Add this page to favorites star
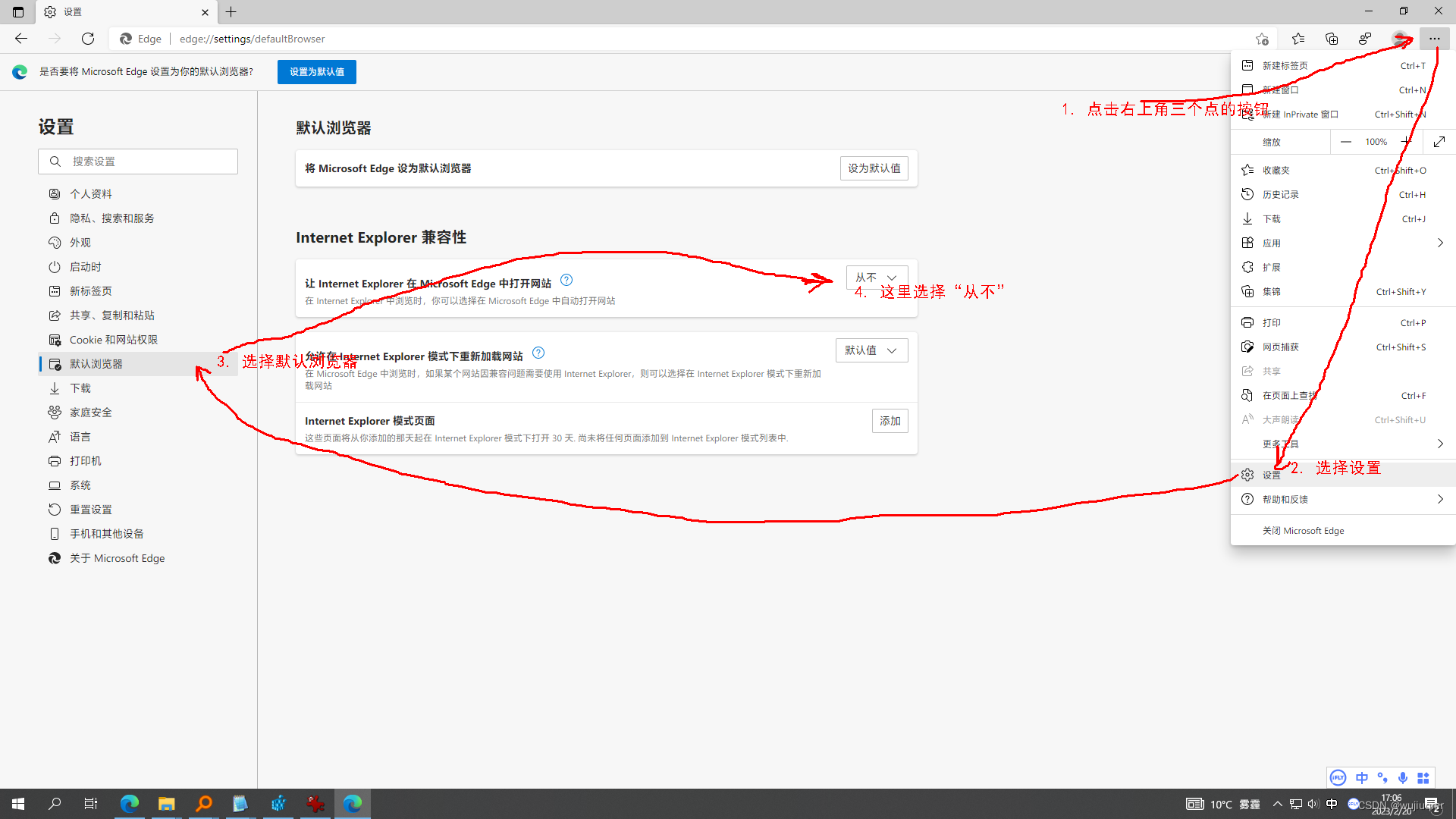The image size is (1456, 819). [1262, 39]
